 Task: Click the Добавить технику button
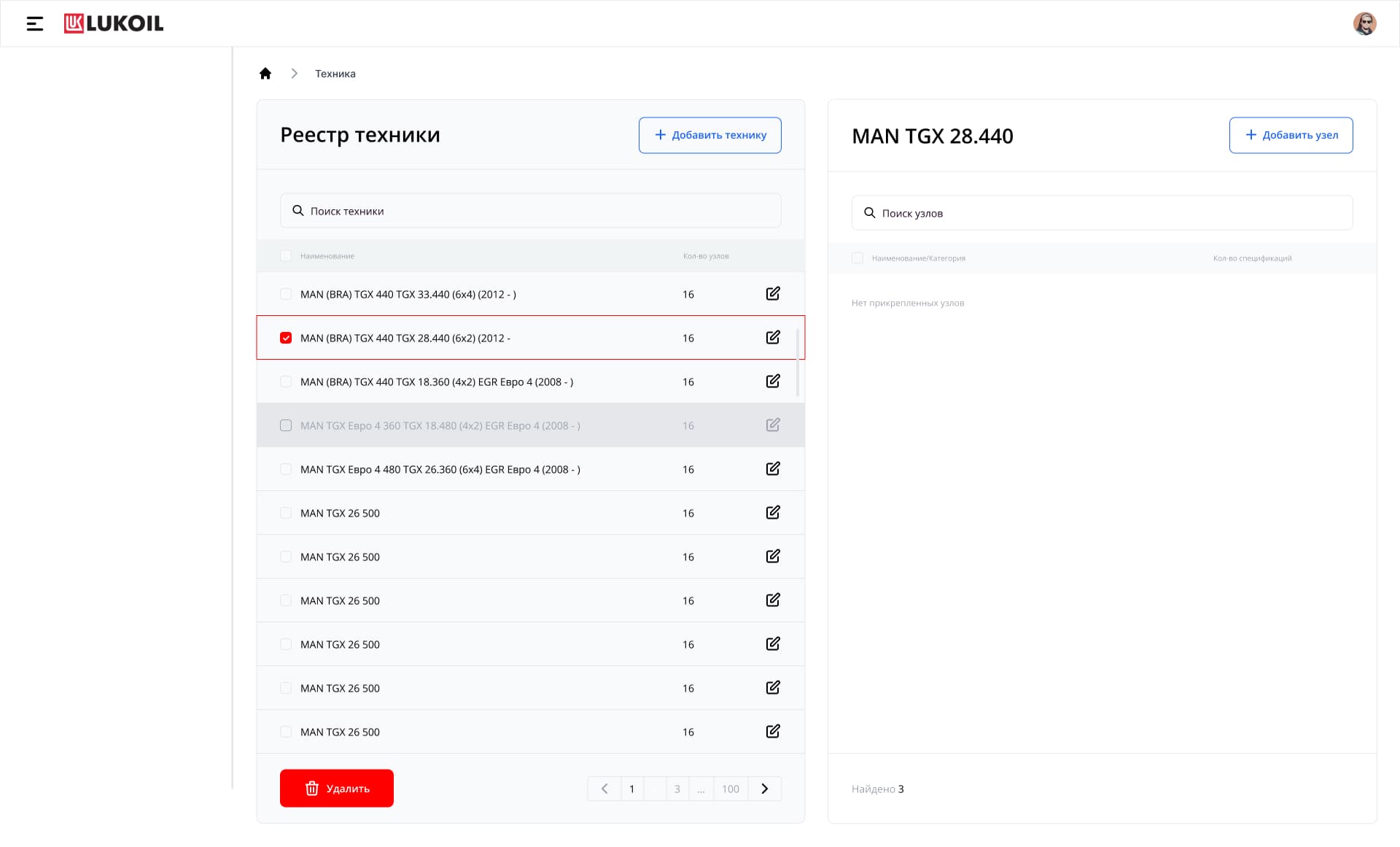tap(709, 135)
